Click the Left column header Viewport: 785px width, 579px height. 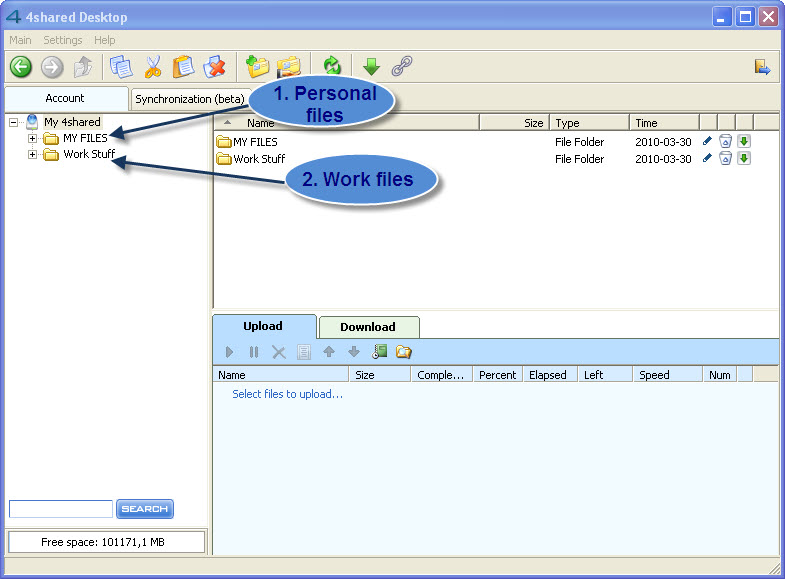(x=605, y=375)
